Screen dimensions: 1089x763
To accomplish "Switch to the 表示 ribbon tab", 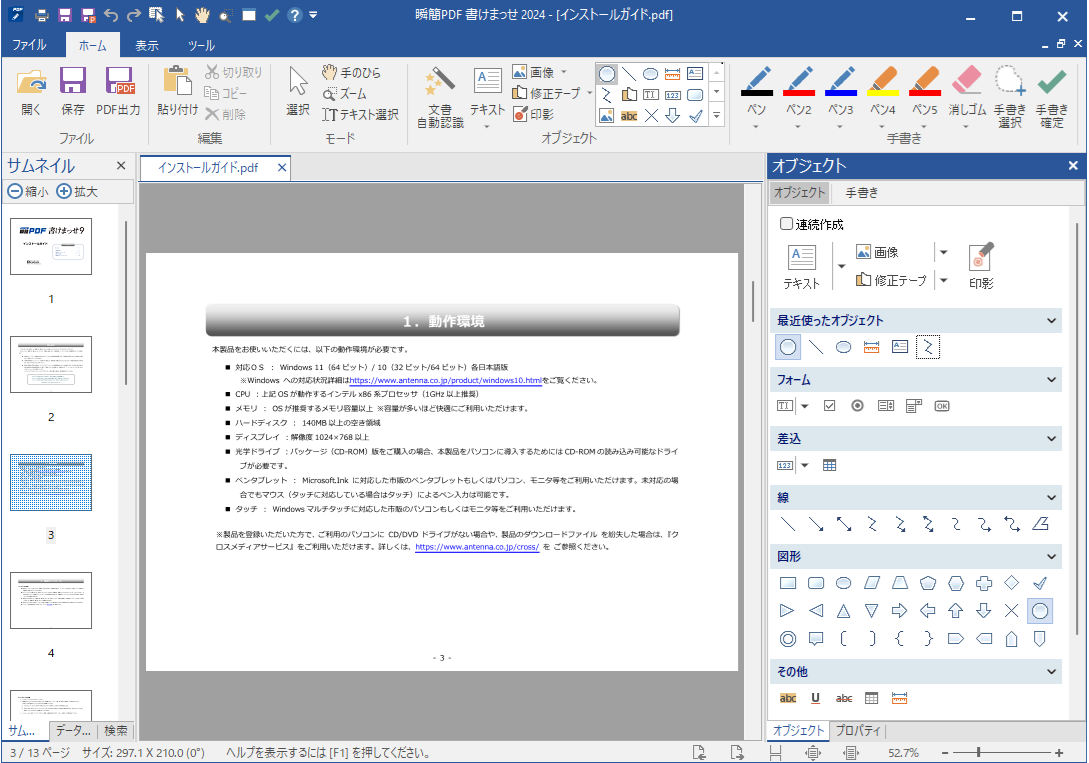I will click(146, 44).
